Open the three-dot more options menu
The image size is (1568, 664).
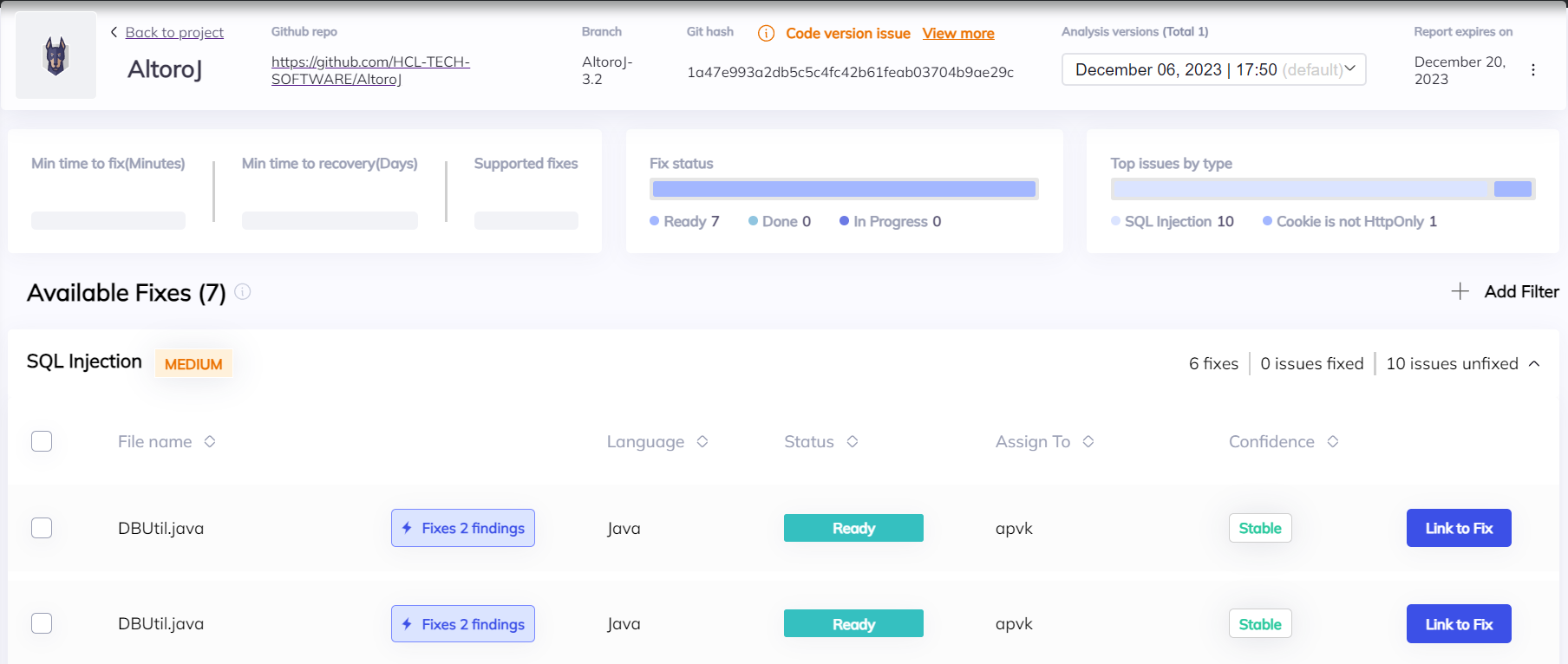tap(1533, 70)
